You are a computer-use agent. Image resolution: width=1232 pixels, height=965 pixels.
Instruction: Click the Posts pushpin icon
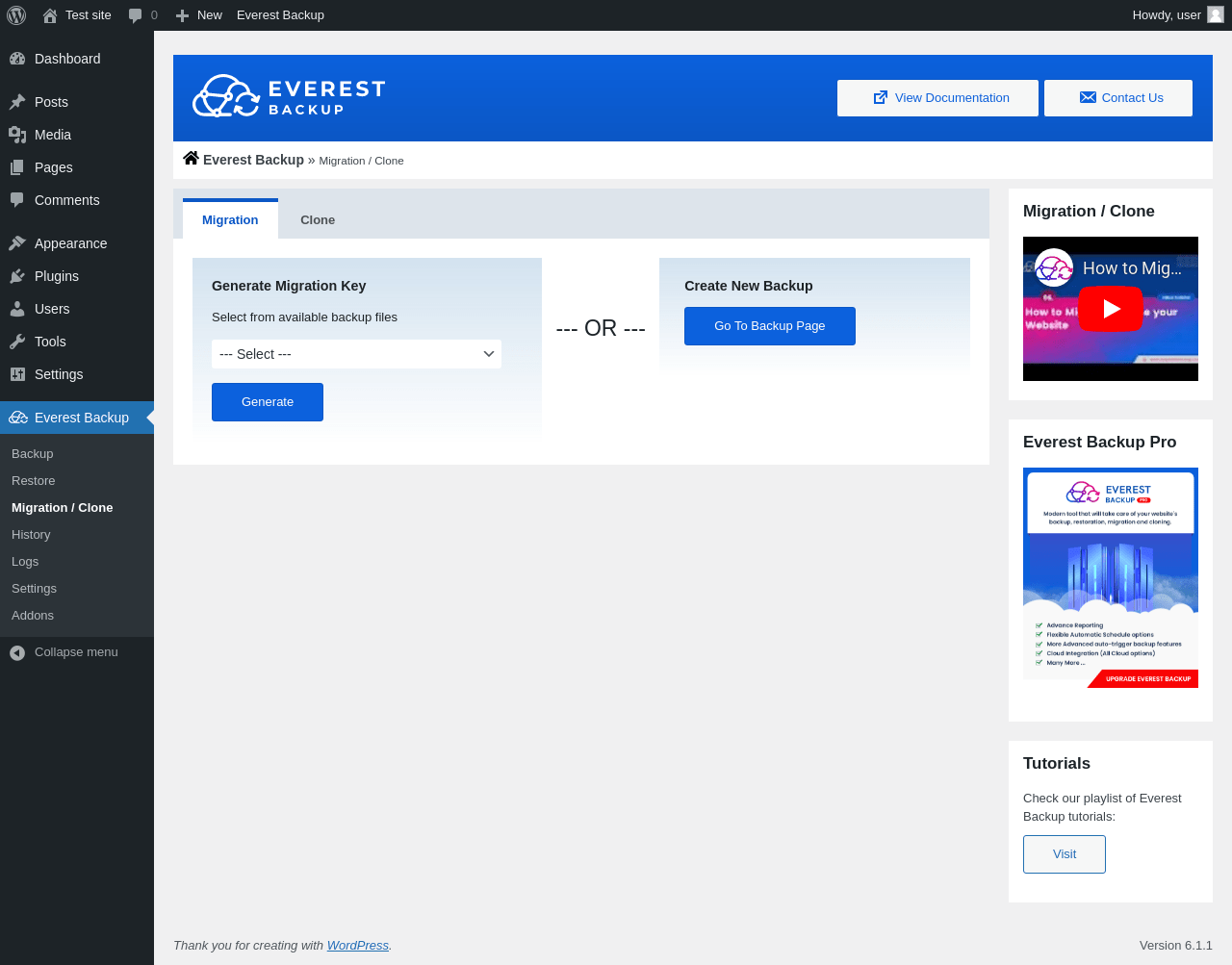(17, 102)
